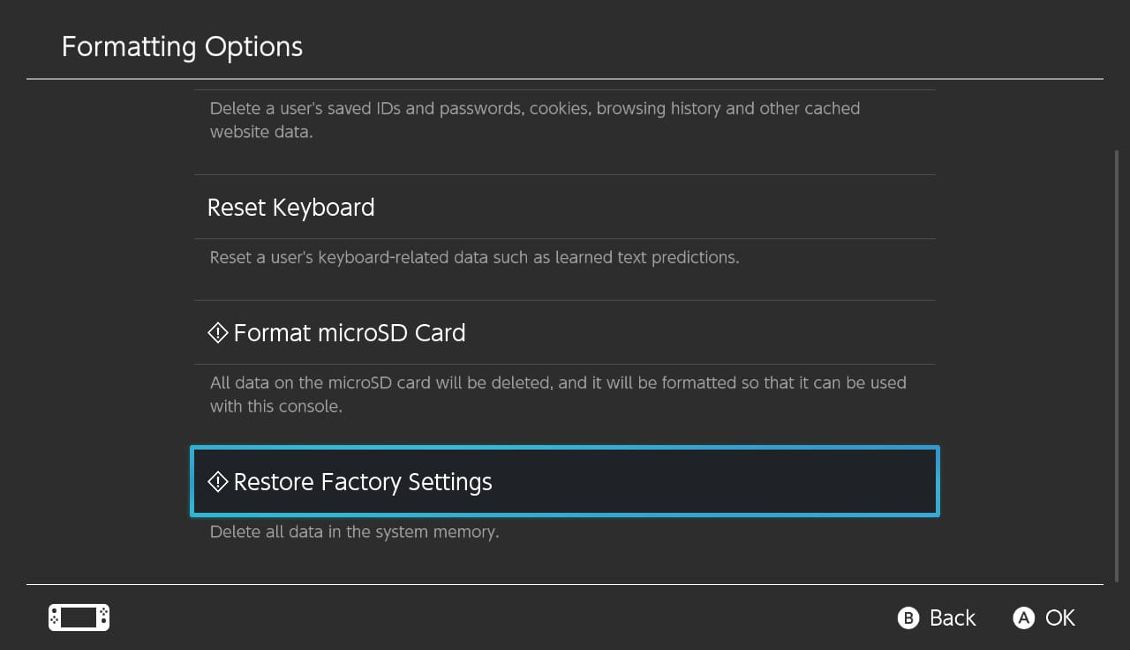The image size is (1130, 650).
Task: Tap the circular B button icon
Action: (908, 618)
